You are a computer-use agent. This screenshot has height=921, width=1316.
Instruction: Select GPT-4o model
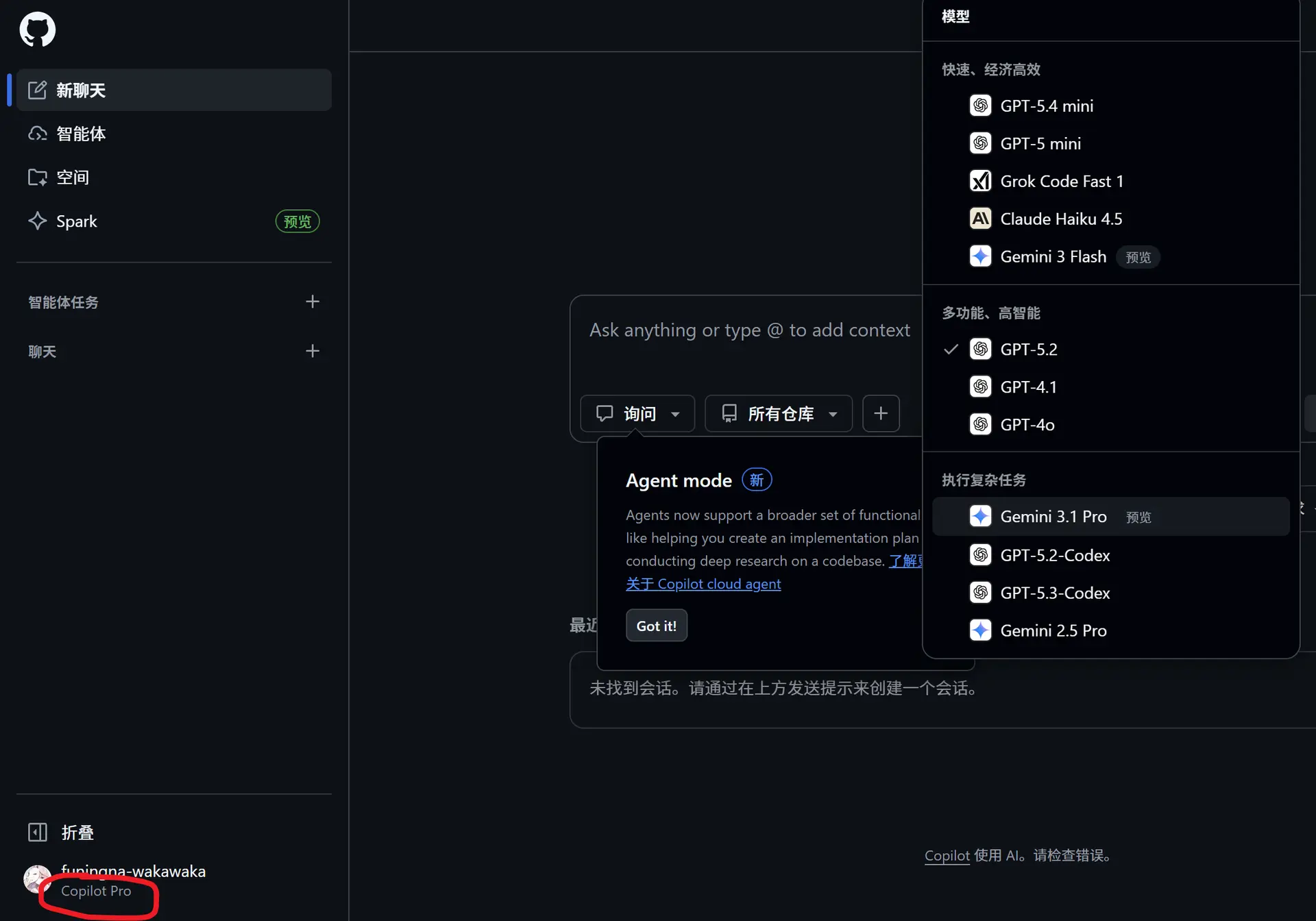(x=1111, y=424)
